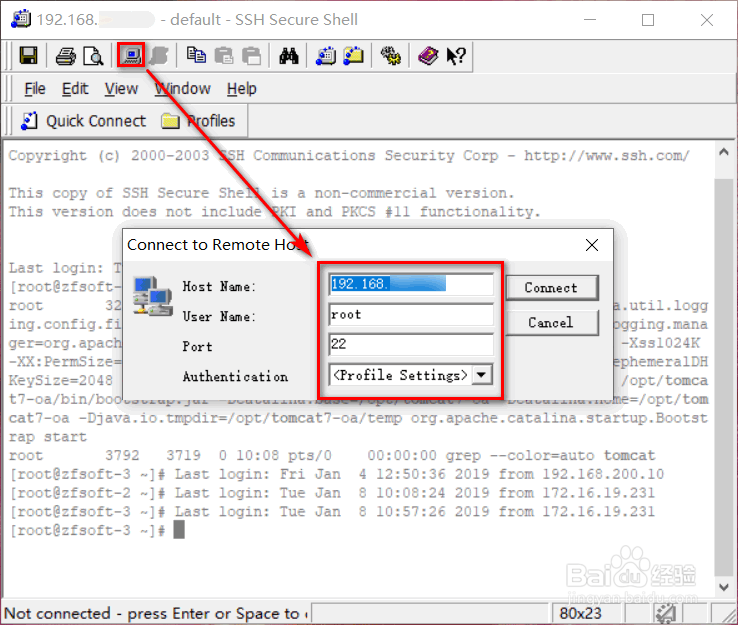Click the terminal scrollbar down arrow
Image resolution: width=738 pixels, height=625 pixels.
pyautogui.click(x=724, y=587)
